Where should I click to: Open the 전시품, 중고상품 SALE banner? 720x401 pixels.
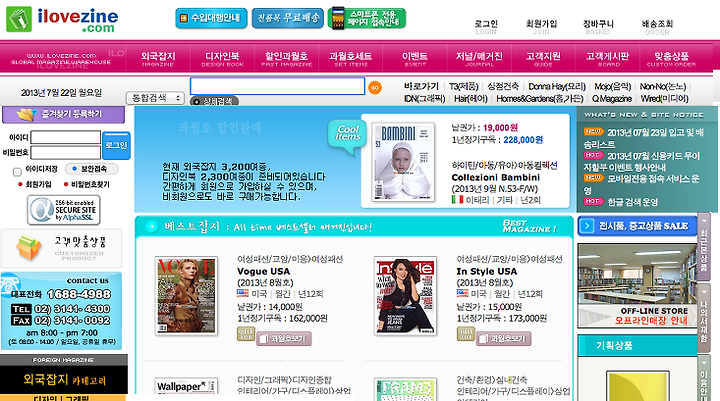click(x=637, y=226)
